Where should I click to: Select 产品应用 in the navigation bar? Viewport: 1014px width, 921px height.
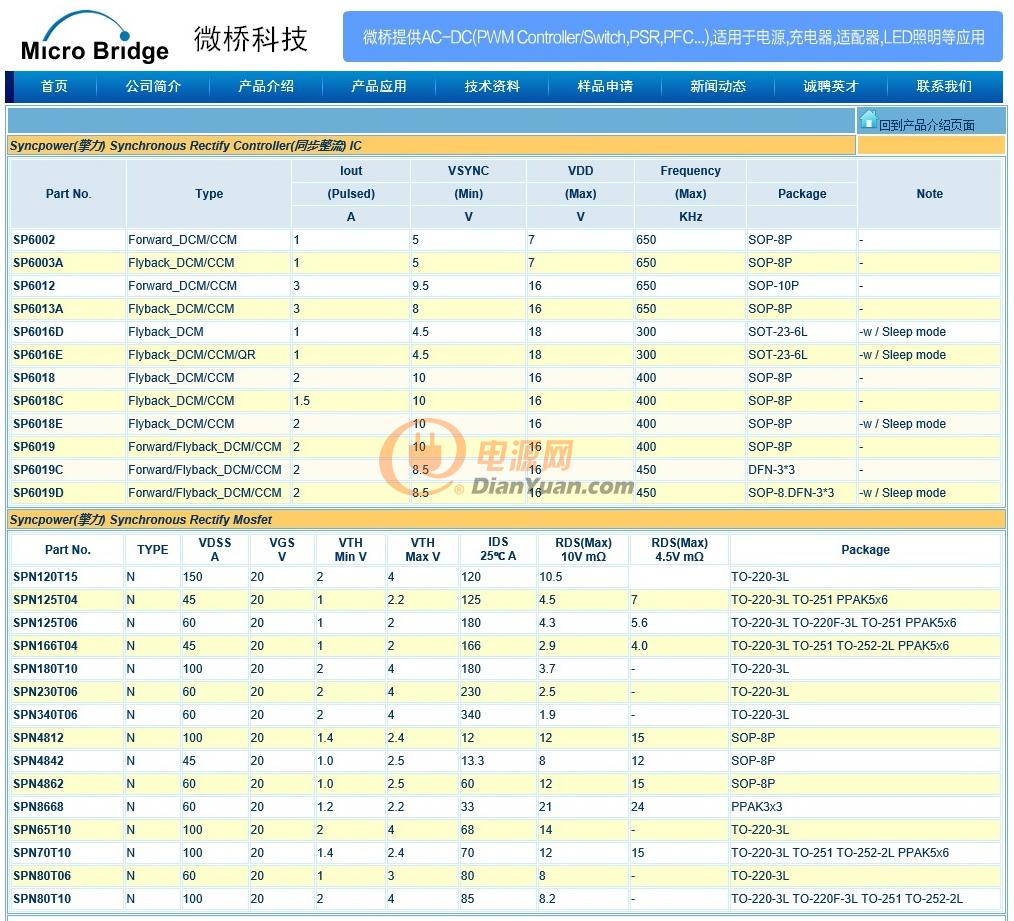click(x=379, y=86)
